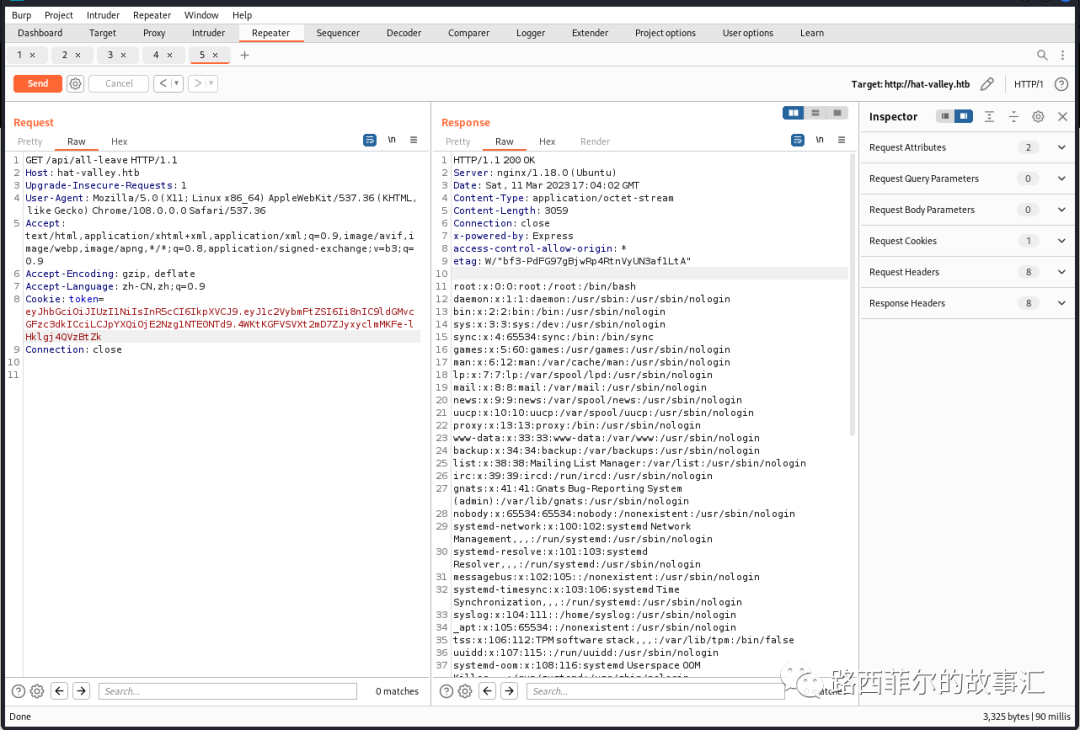Select Response Render view tab
Image resolution: width=1080 pixels, height=730 pixels.
coord(595,141)
